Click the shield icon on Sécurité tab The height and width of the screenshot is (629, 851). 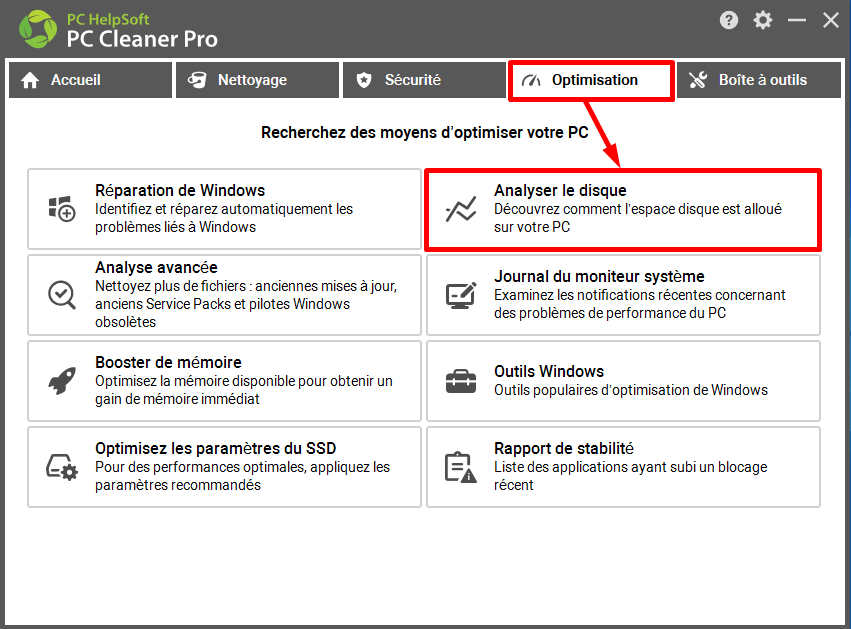click(x=364, y=80)
